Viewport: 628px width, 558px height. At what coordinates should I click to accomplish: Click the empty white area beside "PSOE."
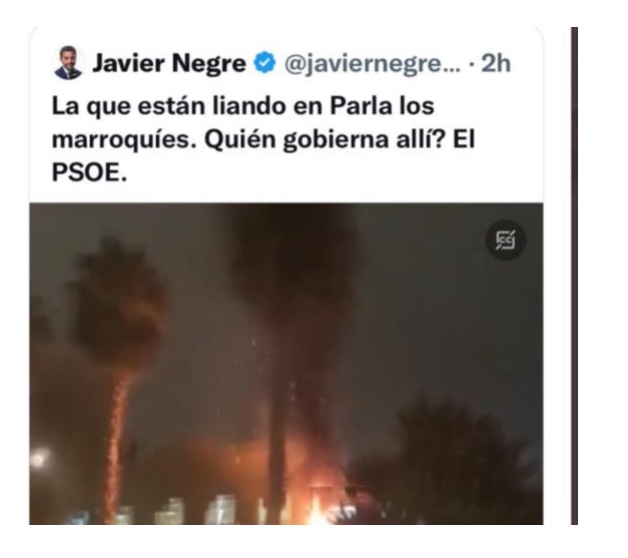[x=320, y=173]
